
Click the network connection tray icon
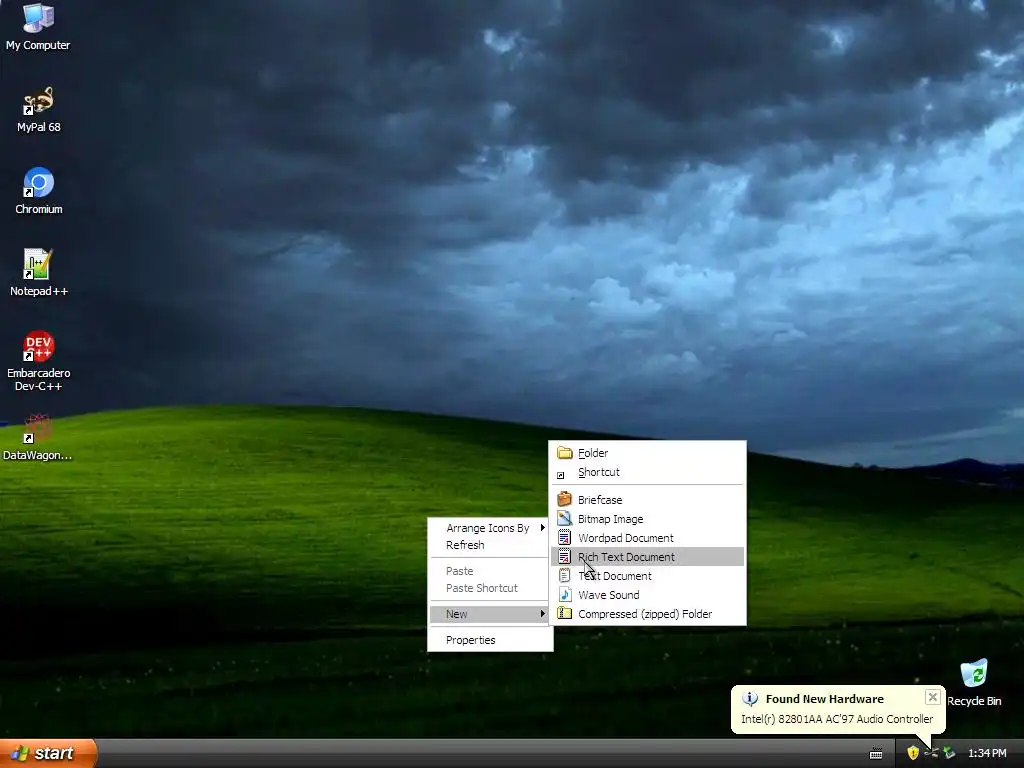click(931, 753)
